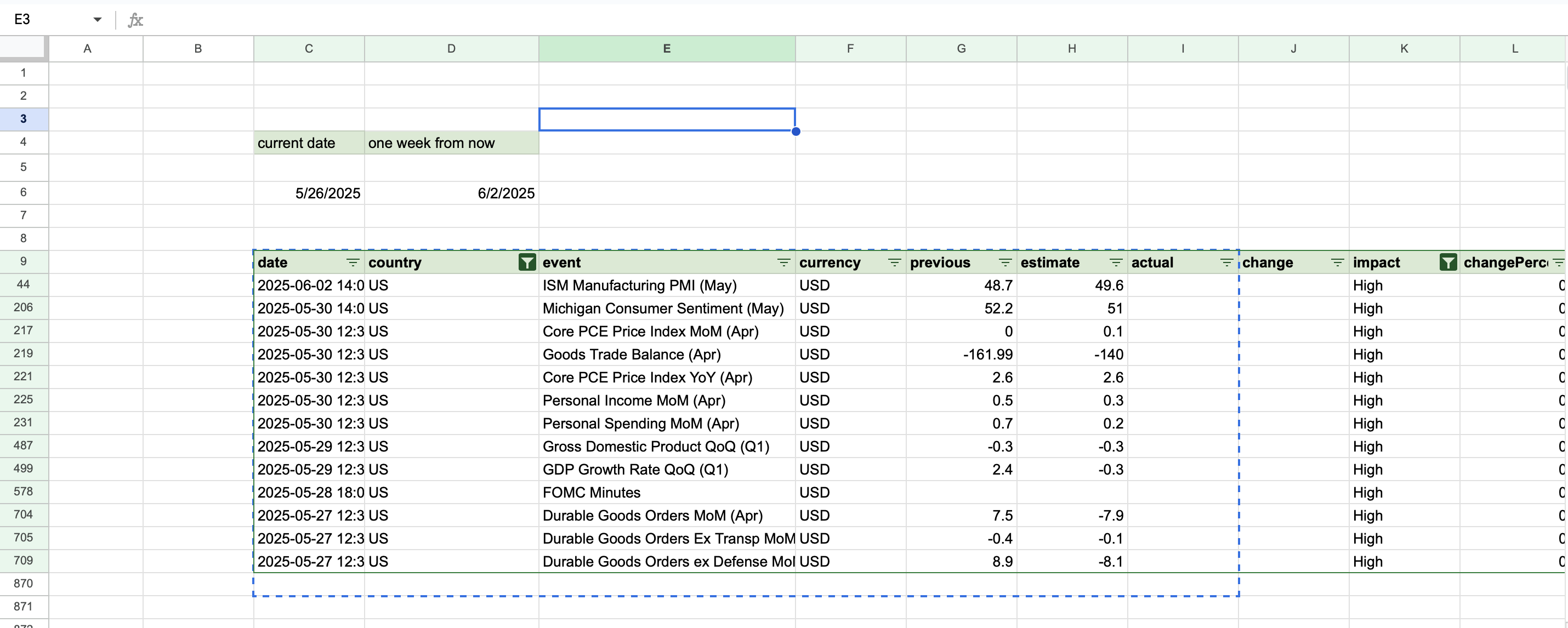Select column I header
The height and width of the screenshot is (628, 1568).
point(1183,49)
